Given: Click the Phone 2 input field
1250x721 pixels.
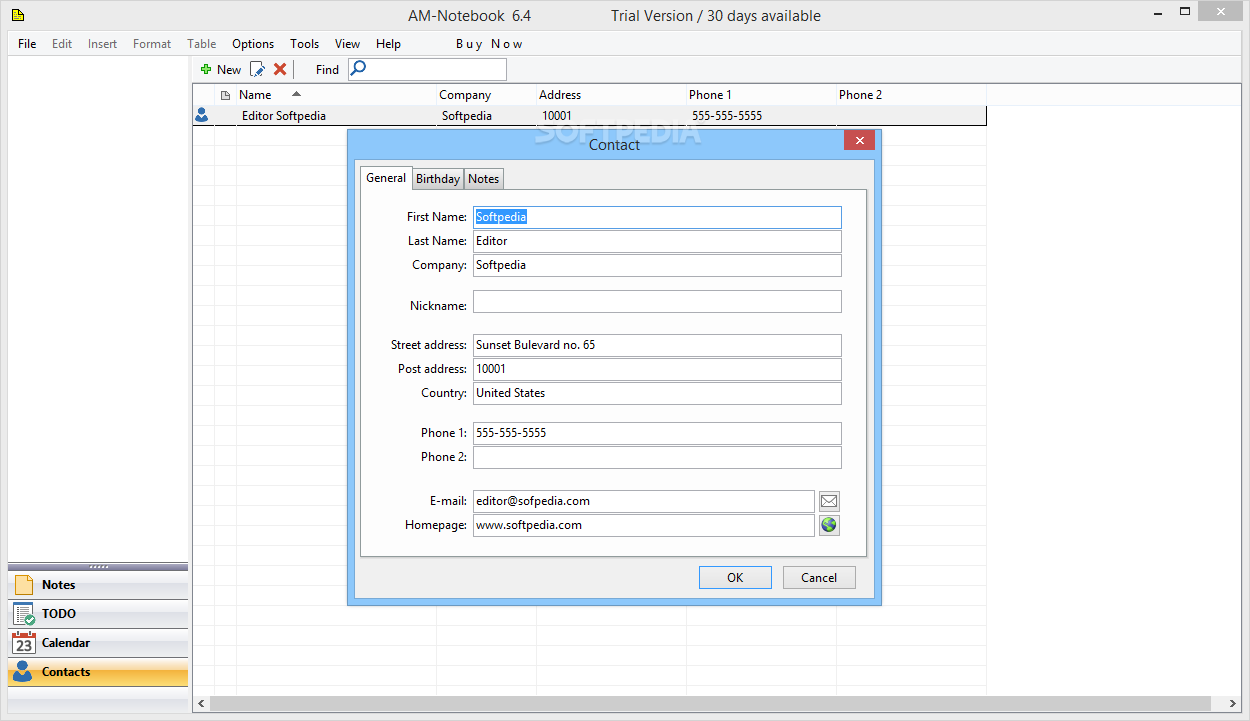Looking at the screenshot, I should pyautogui.click(x=657, y=457).
